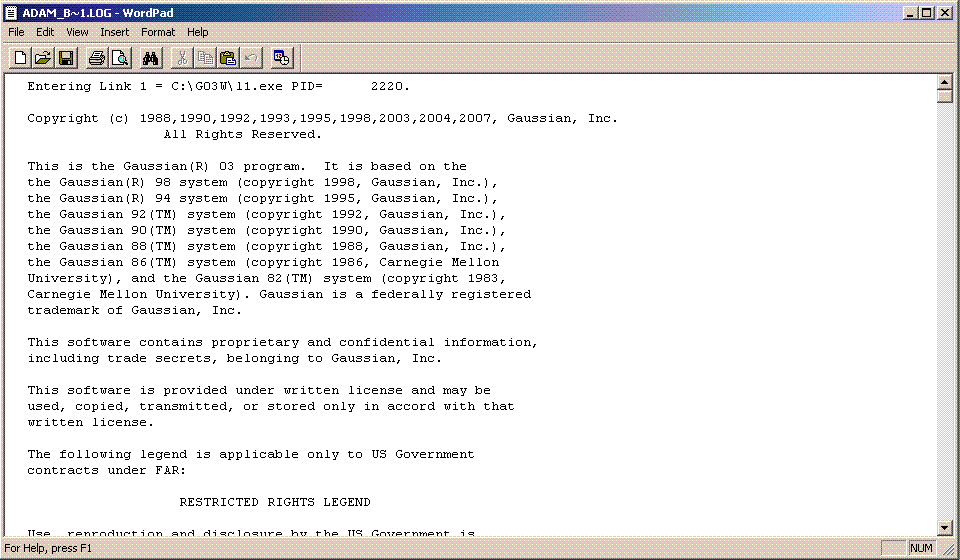Close the WordPad window
Screen dimensions: 960x560
click(x=945, y=13)
